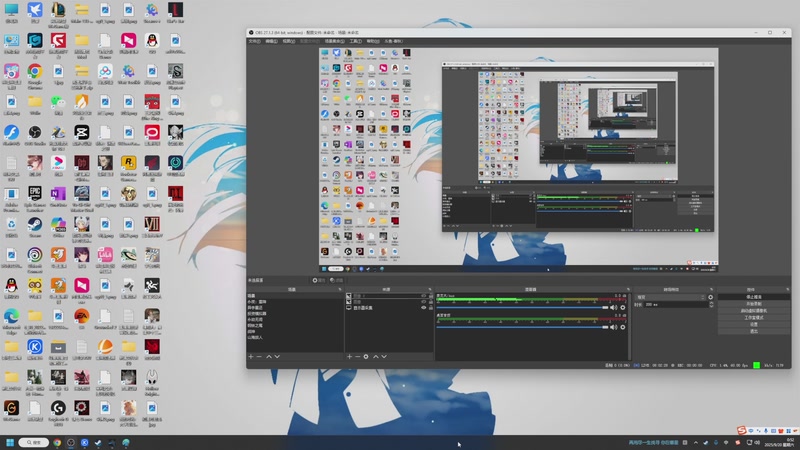This screenshot has width=800, height=450.
Task: Show hidden system tray icons chevron
Action: click(695, 442)
